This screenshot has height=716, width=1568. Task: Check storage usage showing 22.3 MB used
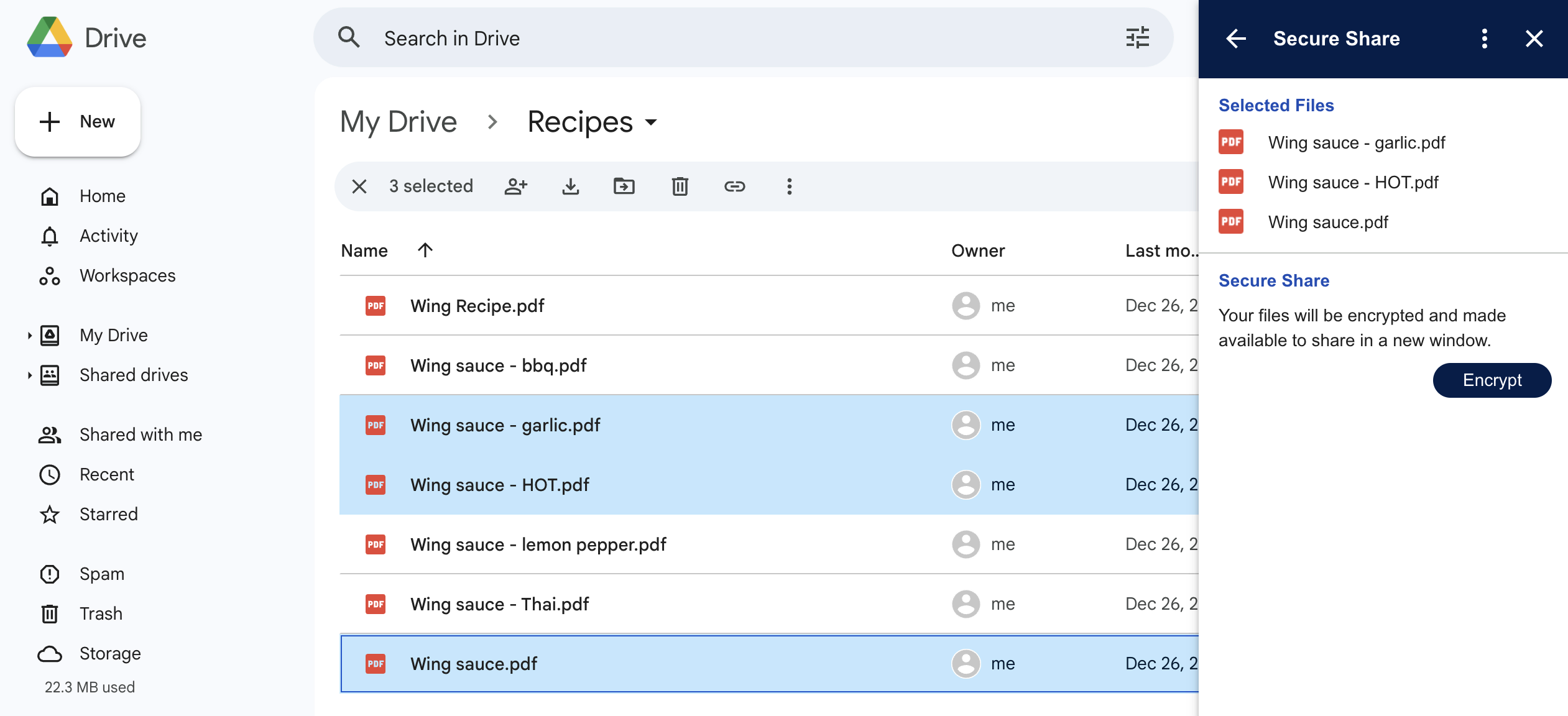(x=89, y=687)
